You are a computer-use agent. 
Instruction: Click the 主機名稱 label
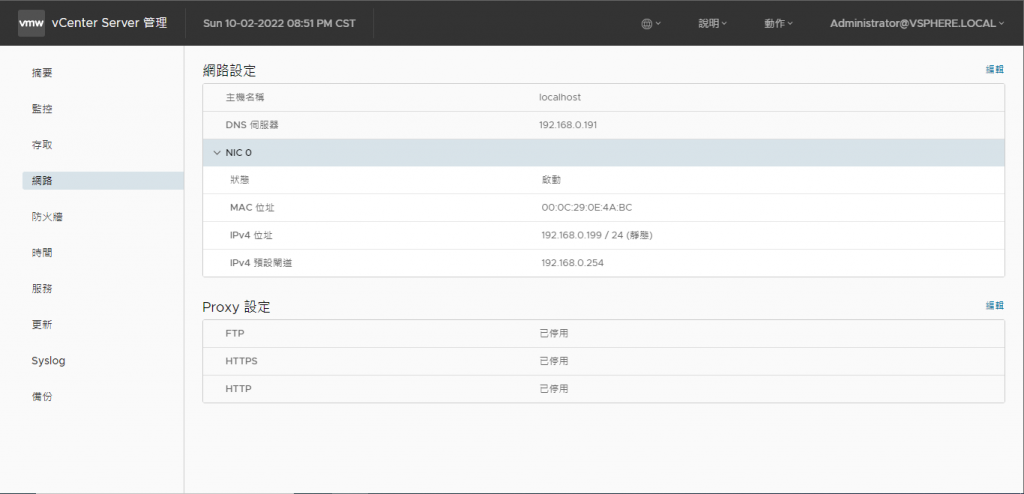(x=245, y=97)
